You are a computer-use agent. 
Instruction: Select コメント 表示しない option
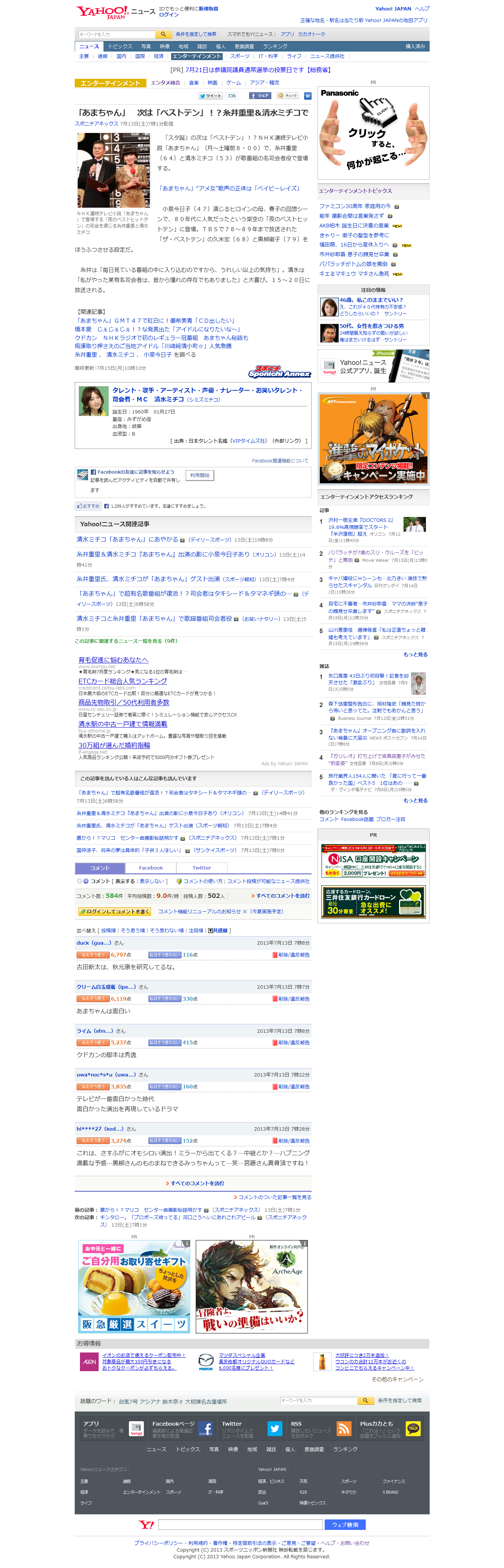151,881
